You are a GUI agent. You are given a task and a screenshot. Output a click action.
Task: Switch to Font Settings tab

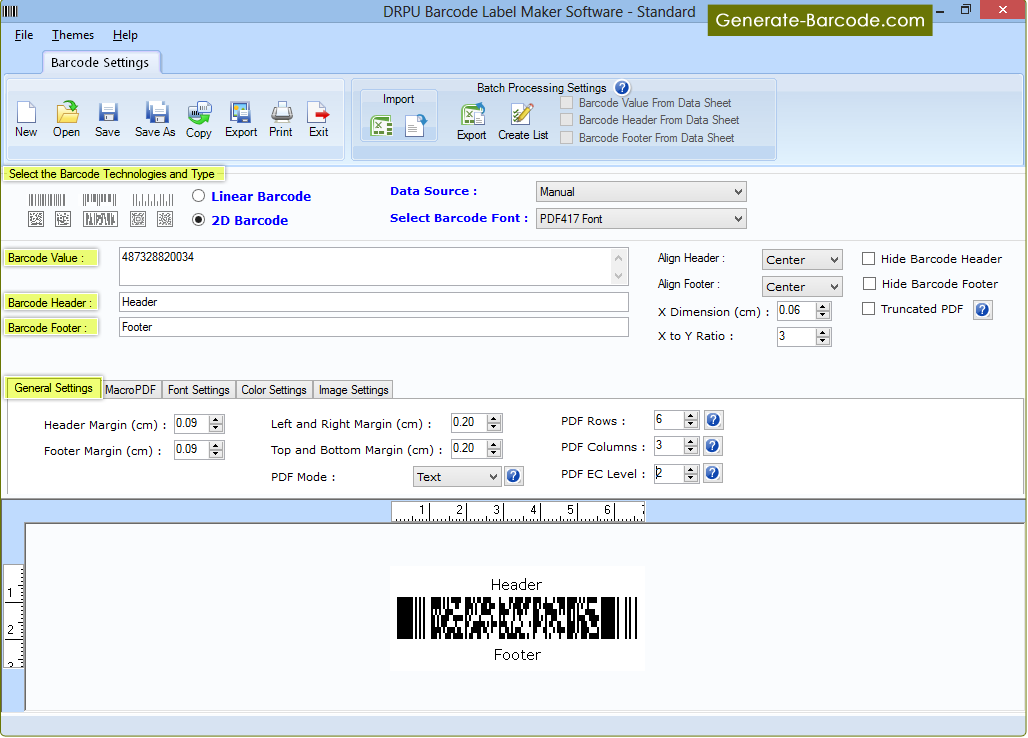point(199,390)
